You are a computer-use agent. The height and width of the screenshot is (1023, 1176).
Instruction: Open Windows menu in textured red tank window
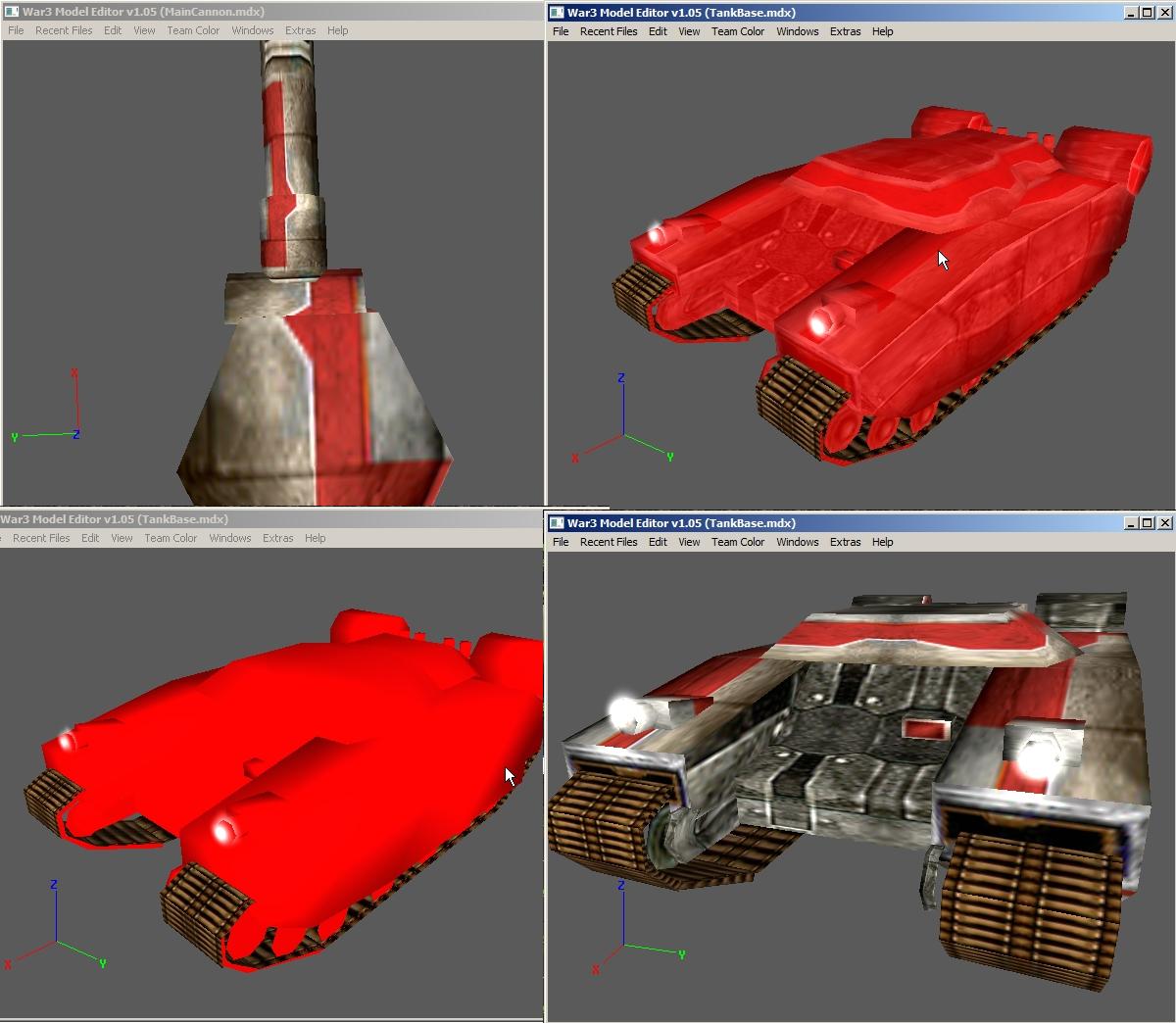click(x=798, y=31)
